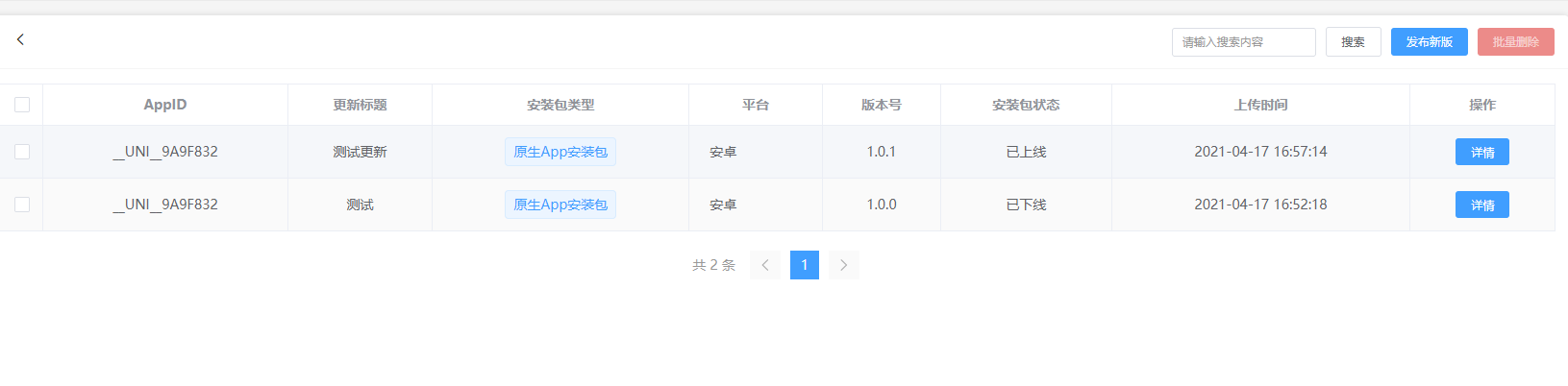
Task: Open 详情 for the 1.0.0 row
Action: 1481,205
